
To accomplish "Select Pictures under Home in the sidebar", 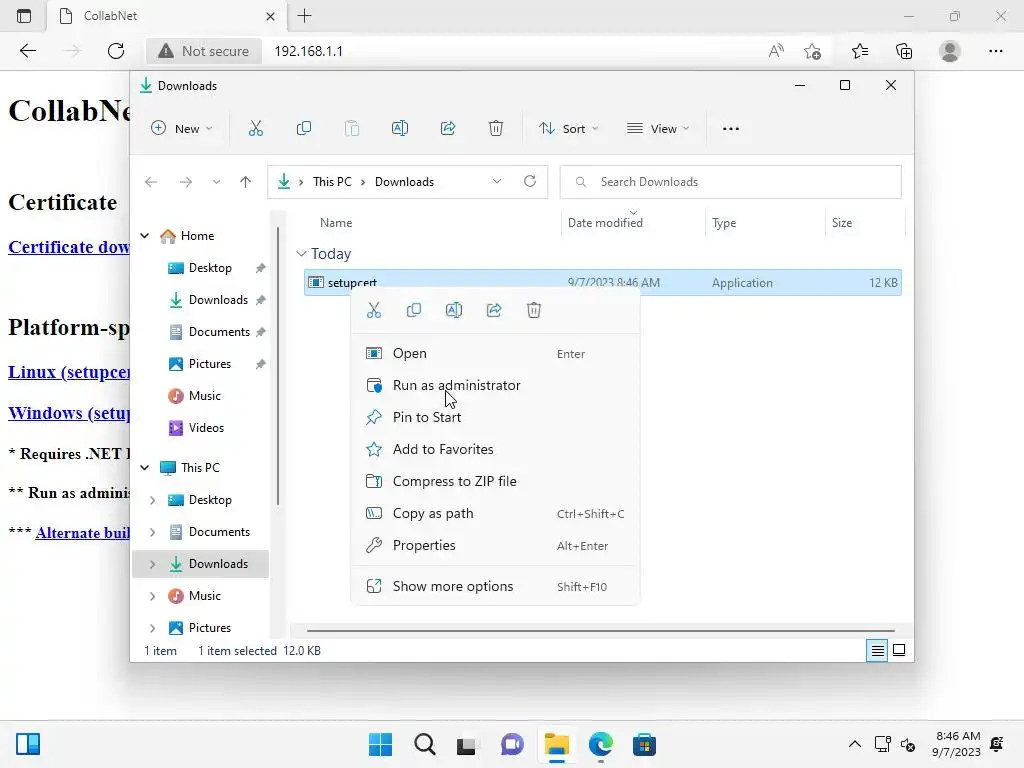I will point(209,364).
